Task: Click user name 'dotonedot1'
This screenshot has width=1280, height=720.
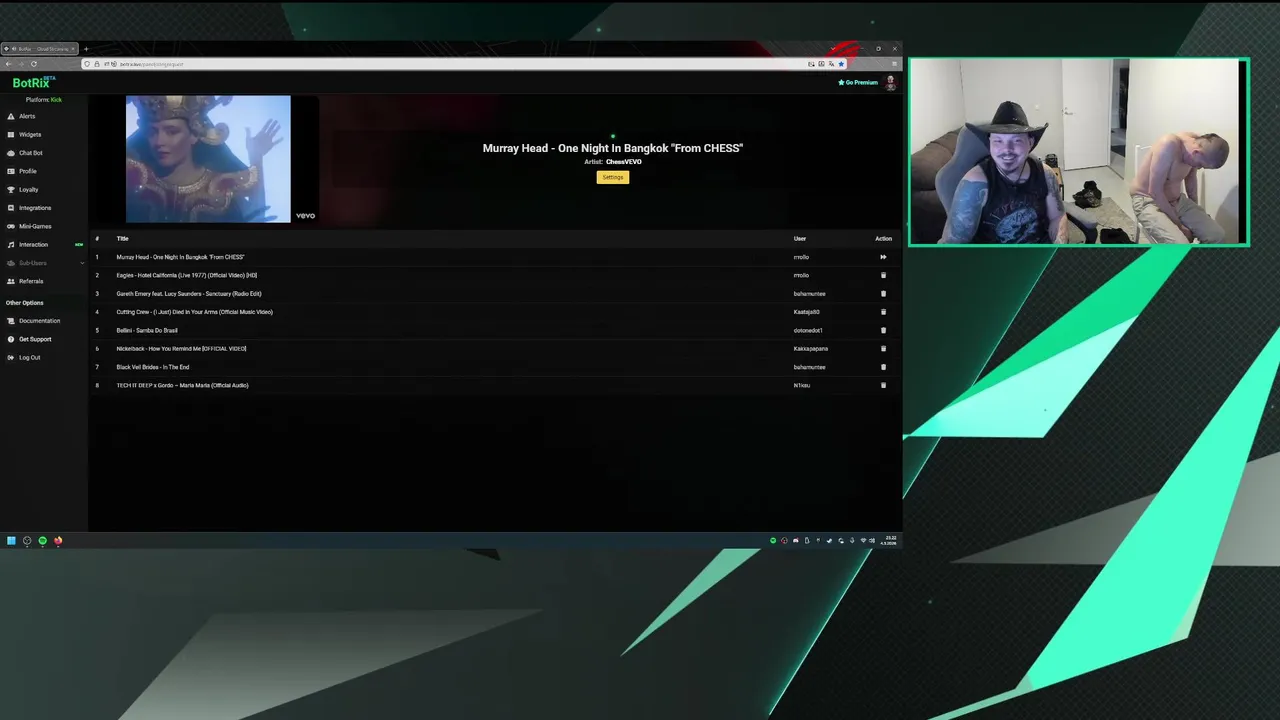Action: tap(808, 330)
